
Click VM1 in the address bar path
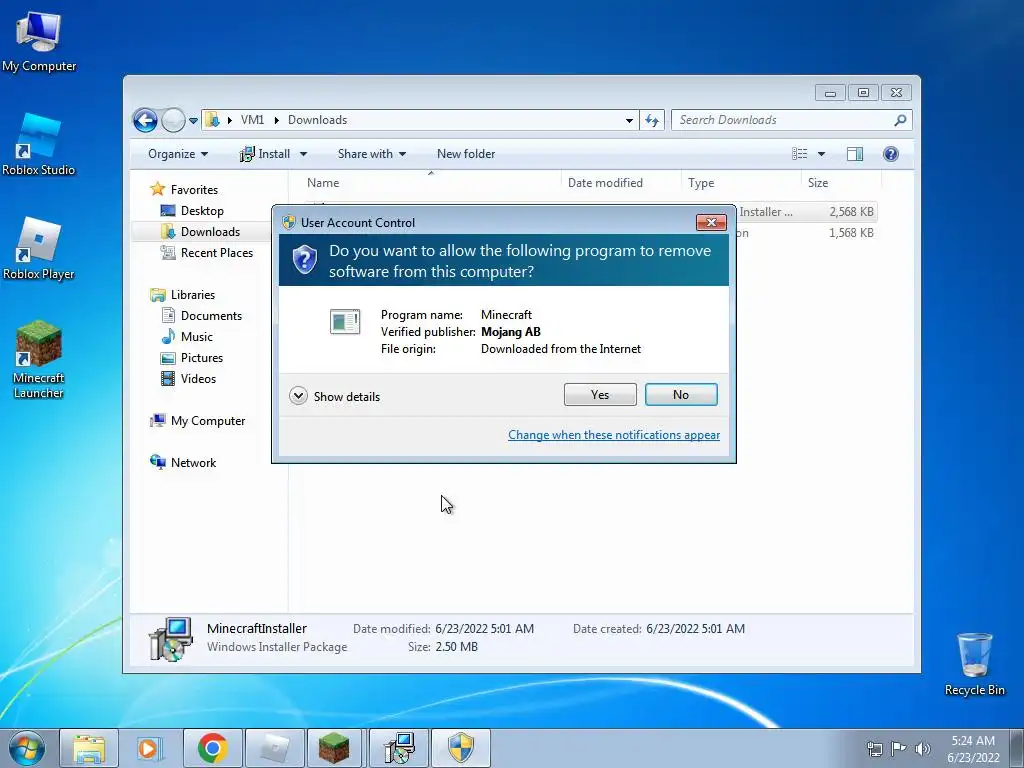252,120
